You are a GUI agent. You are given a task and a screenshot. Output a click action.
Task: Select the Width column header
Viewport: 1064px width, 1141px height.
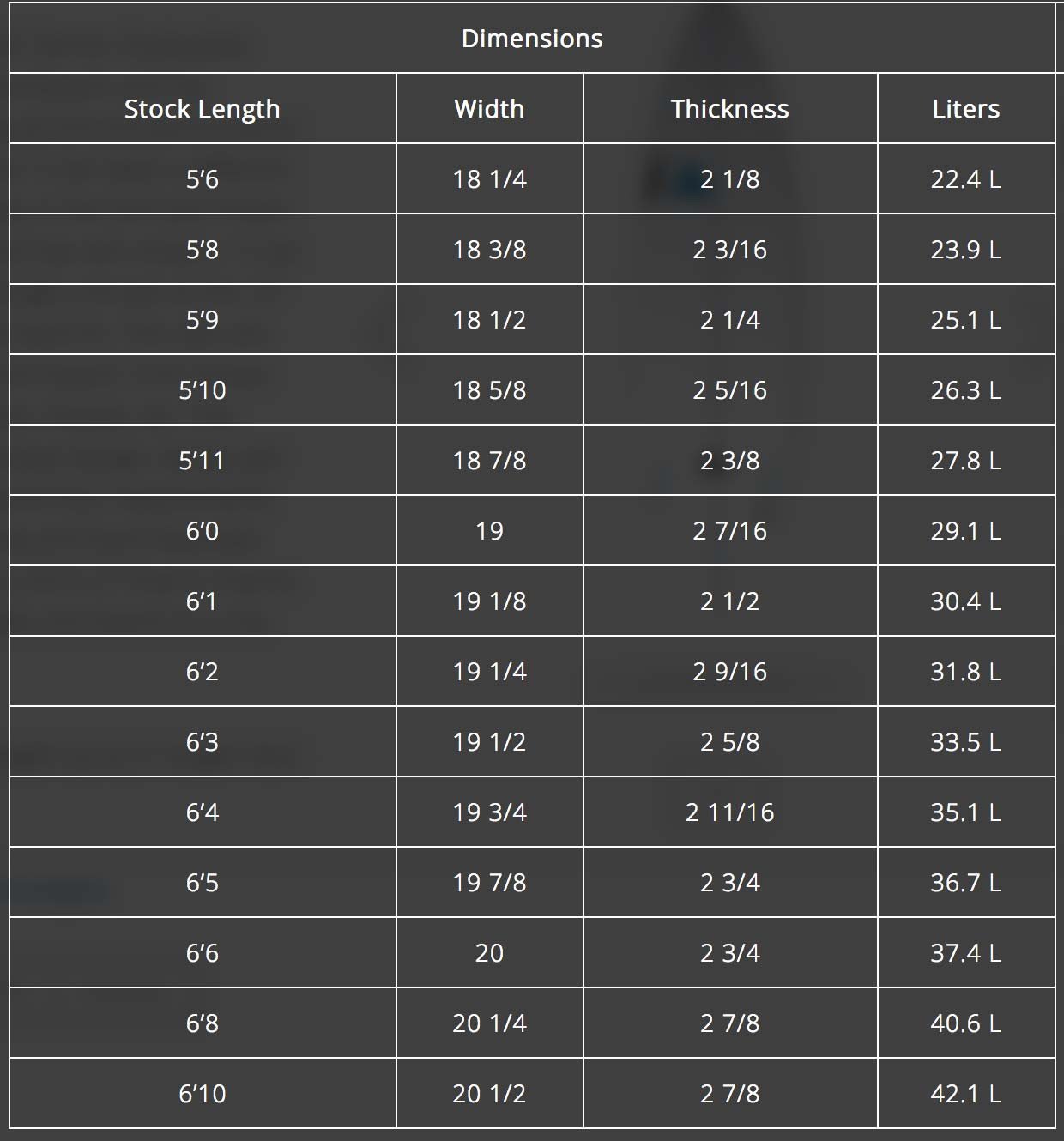pyautogui.click(x=489, y=109)
